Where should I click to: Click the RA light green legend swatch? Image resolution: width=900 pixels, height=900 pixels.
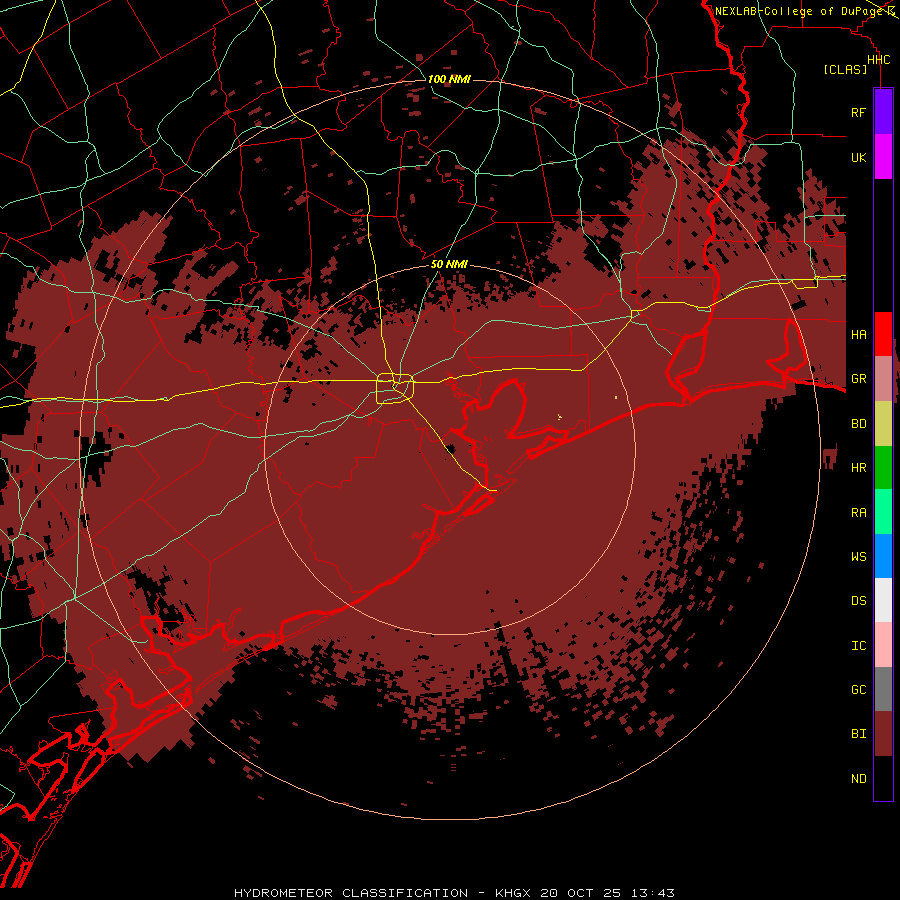click(883, 512)
